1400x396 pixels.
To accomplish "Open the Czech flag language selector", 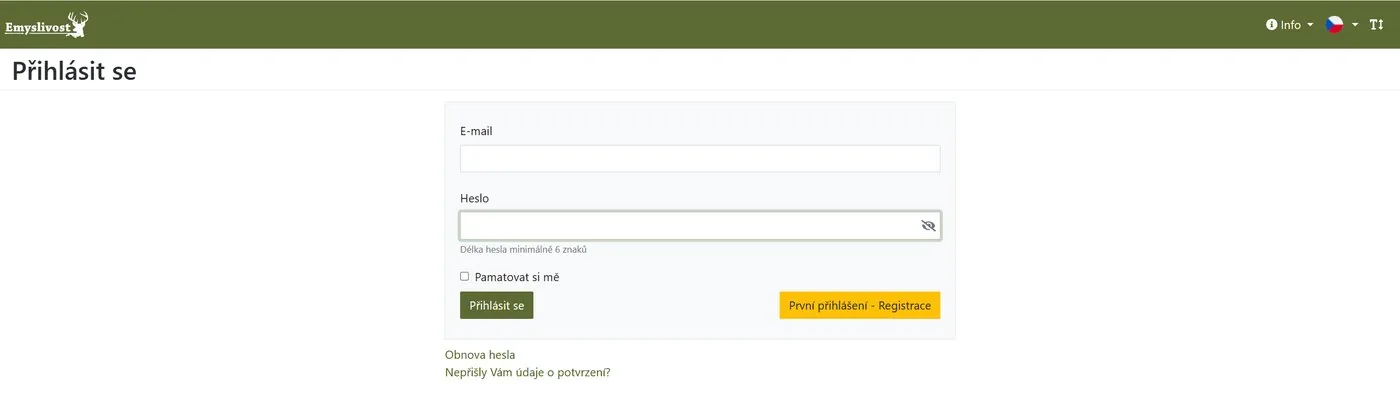I will coord(1341,25).
